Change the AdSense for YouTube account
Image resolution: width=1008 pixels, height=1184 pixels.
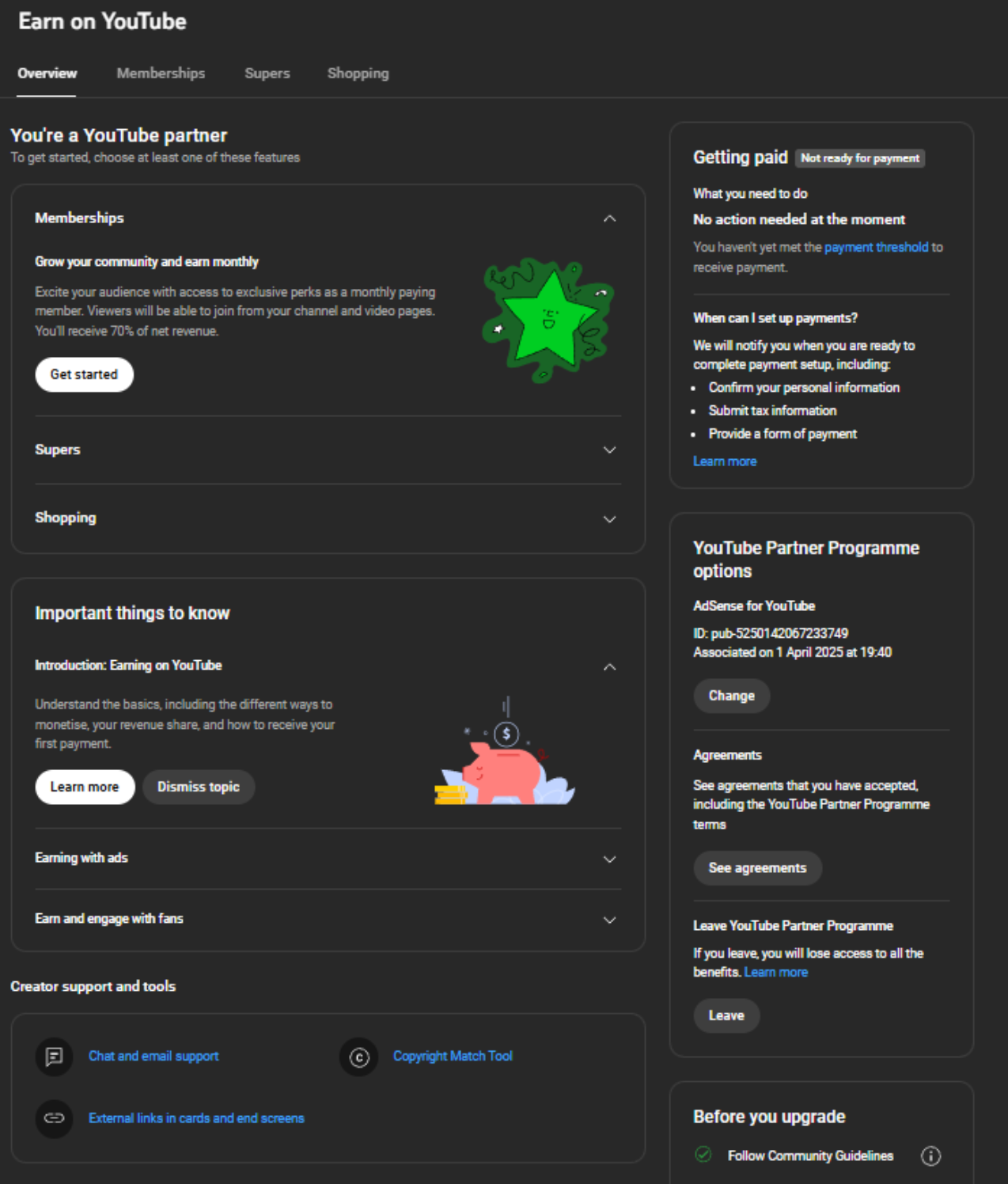(x=732, y=696)
